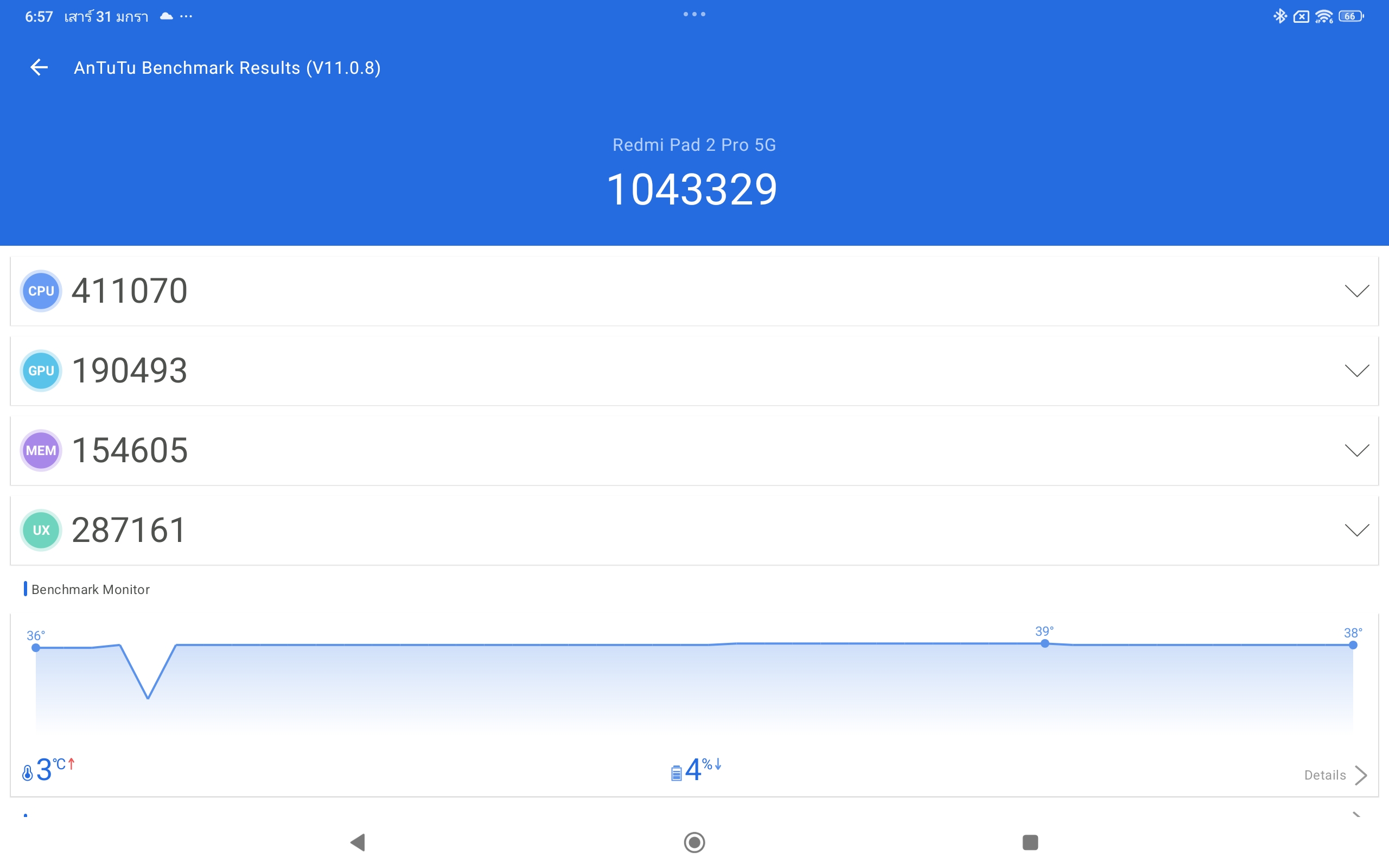Select the 39° peak point on chart
The height and width of the screenshot is (868, 1389).
pos(1044,643)
